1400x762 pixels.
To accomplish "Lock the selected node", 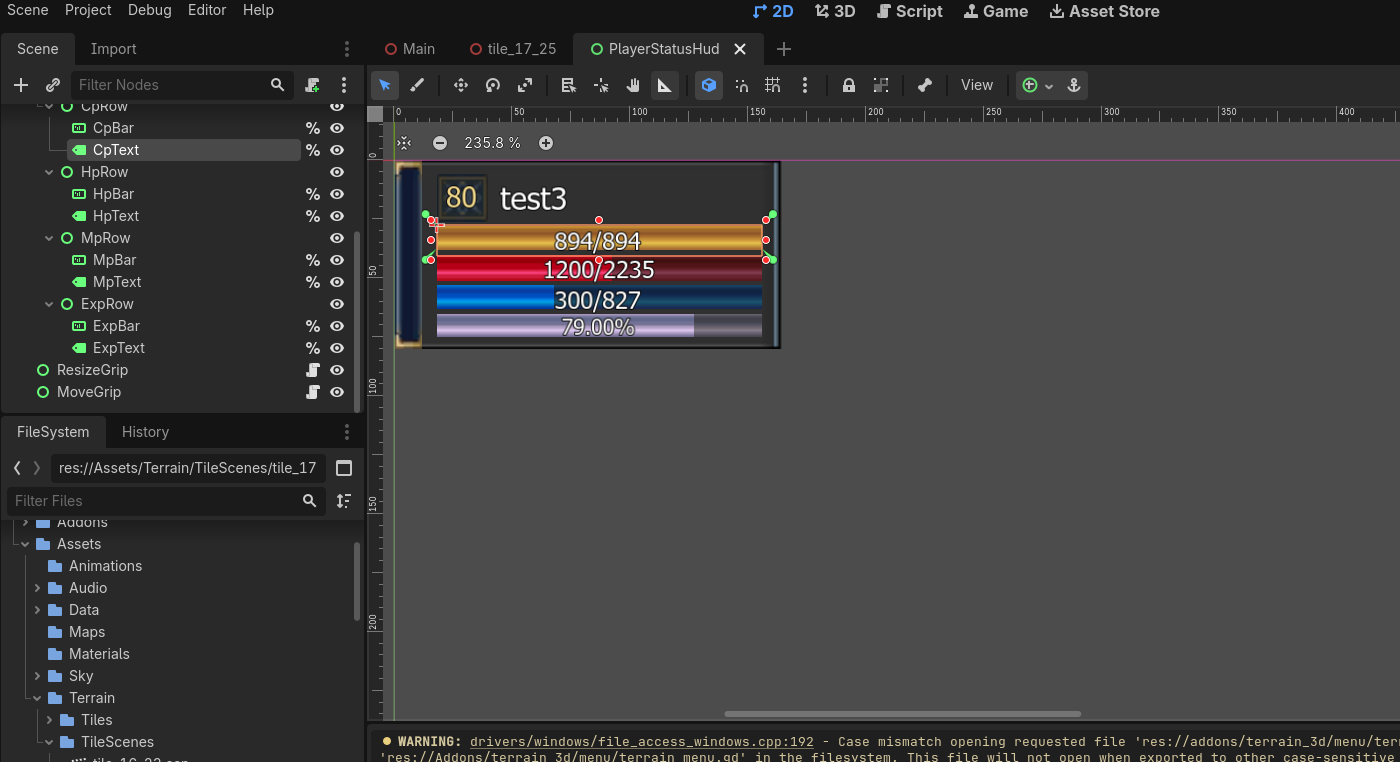I will click(849, 85).
